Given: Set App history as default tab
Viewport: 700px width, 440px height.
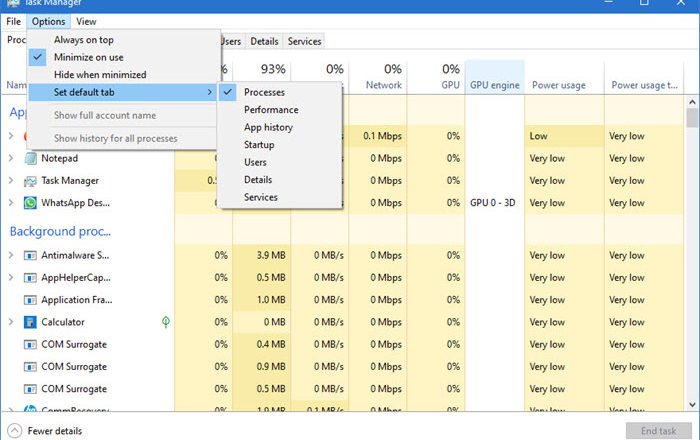Looking at the screenshot, I should 280,127.
